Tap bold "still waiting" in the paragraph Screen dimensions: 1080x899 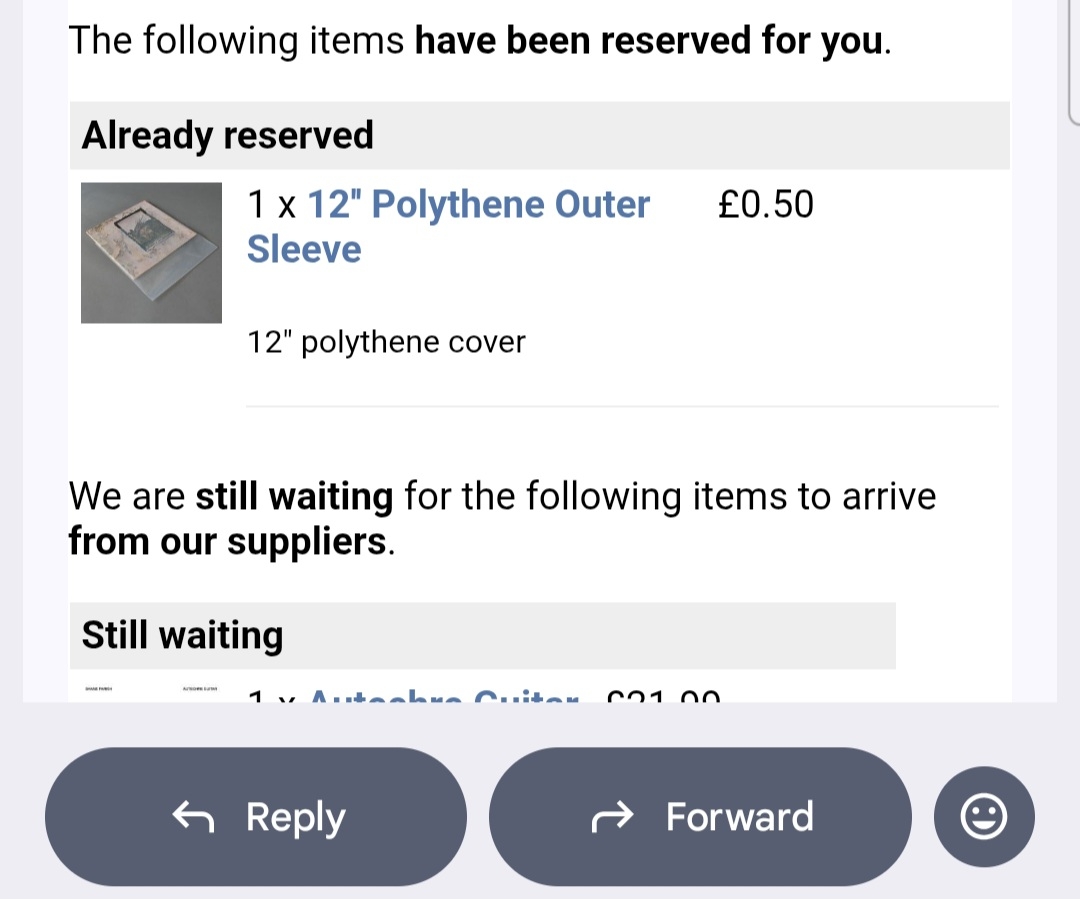294,496
